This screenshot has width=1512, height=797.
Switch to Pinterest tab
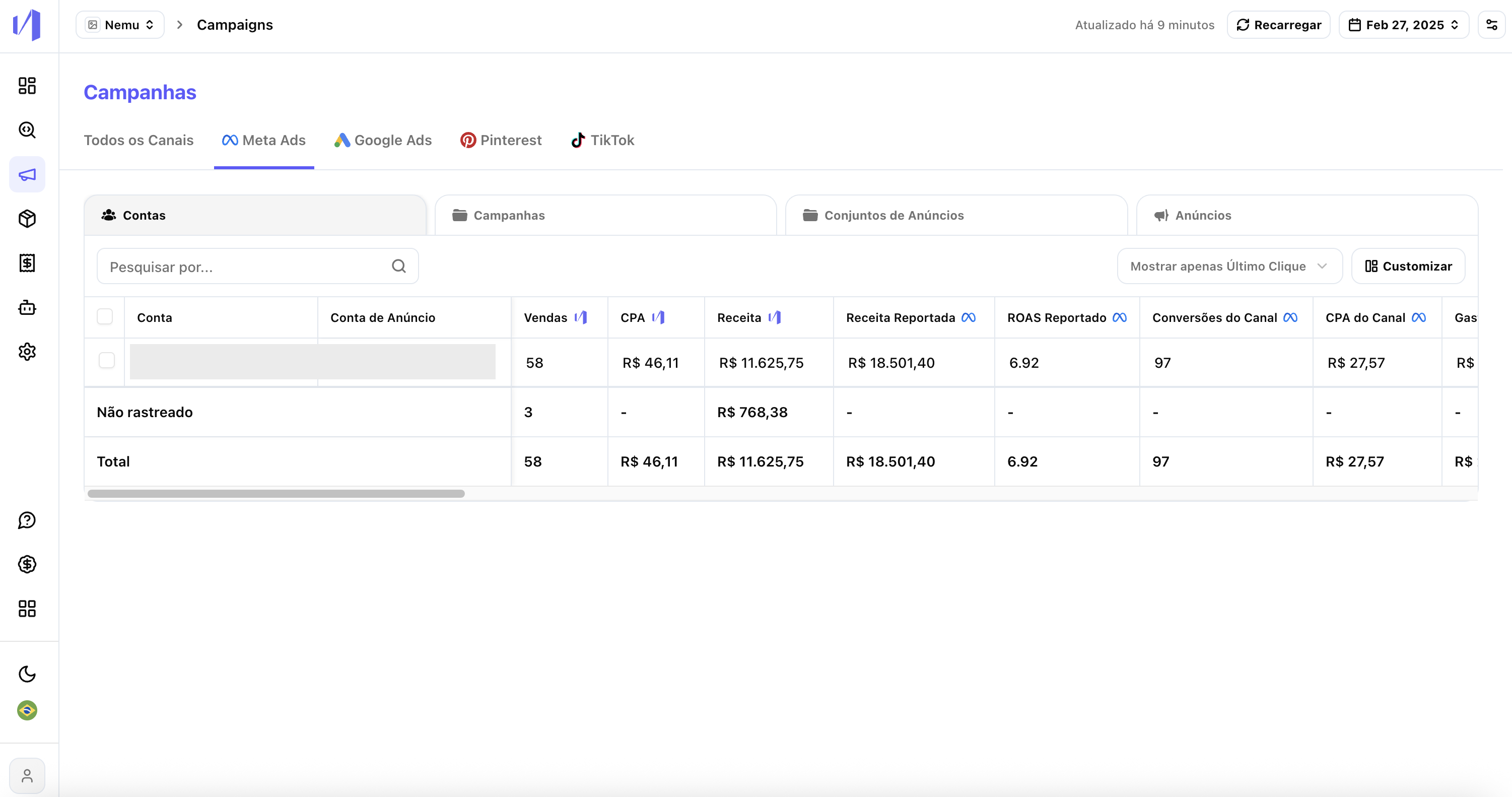coord(501,140)
